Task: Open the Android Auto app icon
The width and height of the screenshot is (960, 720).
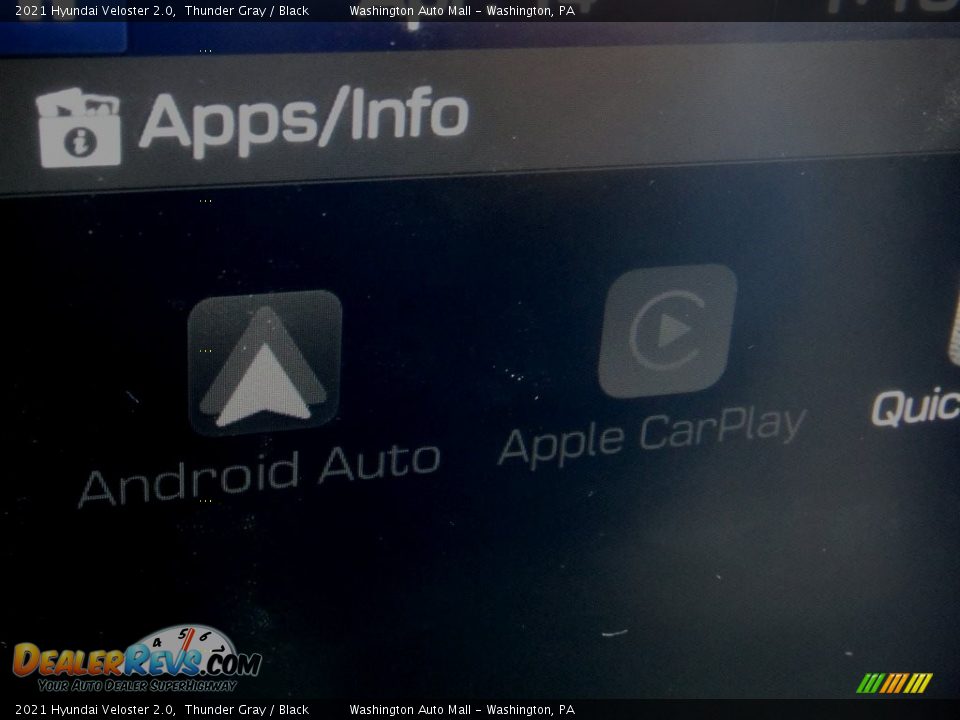Action: (x=264, y=362)
